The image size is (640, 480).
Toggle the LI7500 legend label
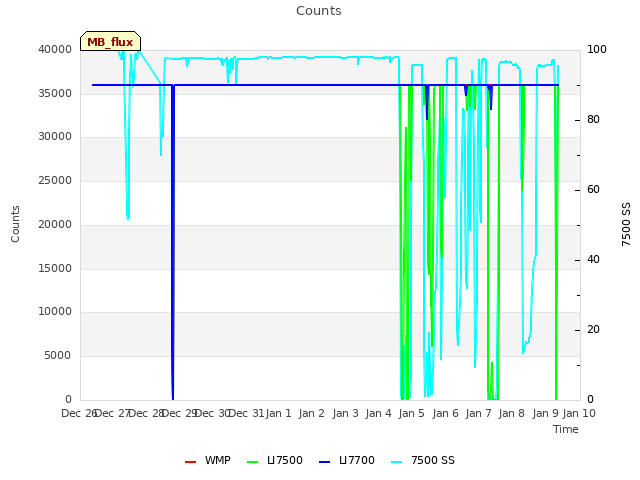285,460
